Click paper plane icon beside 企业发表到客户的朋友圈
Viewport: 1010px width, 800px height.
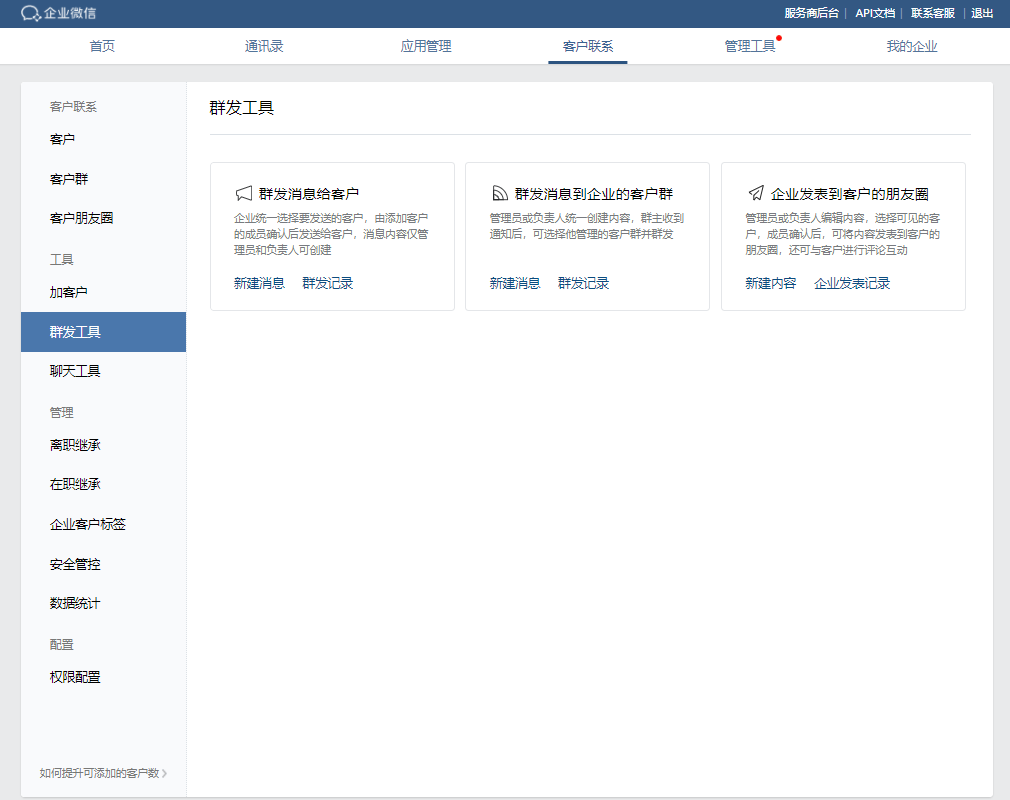point(755,194)
